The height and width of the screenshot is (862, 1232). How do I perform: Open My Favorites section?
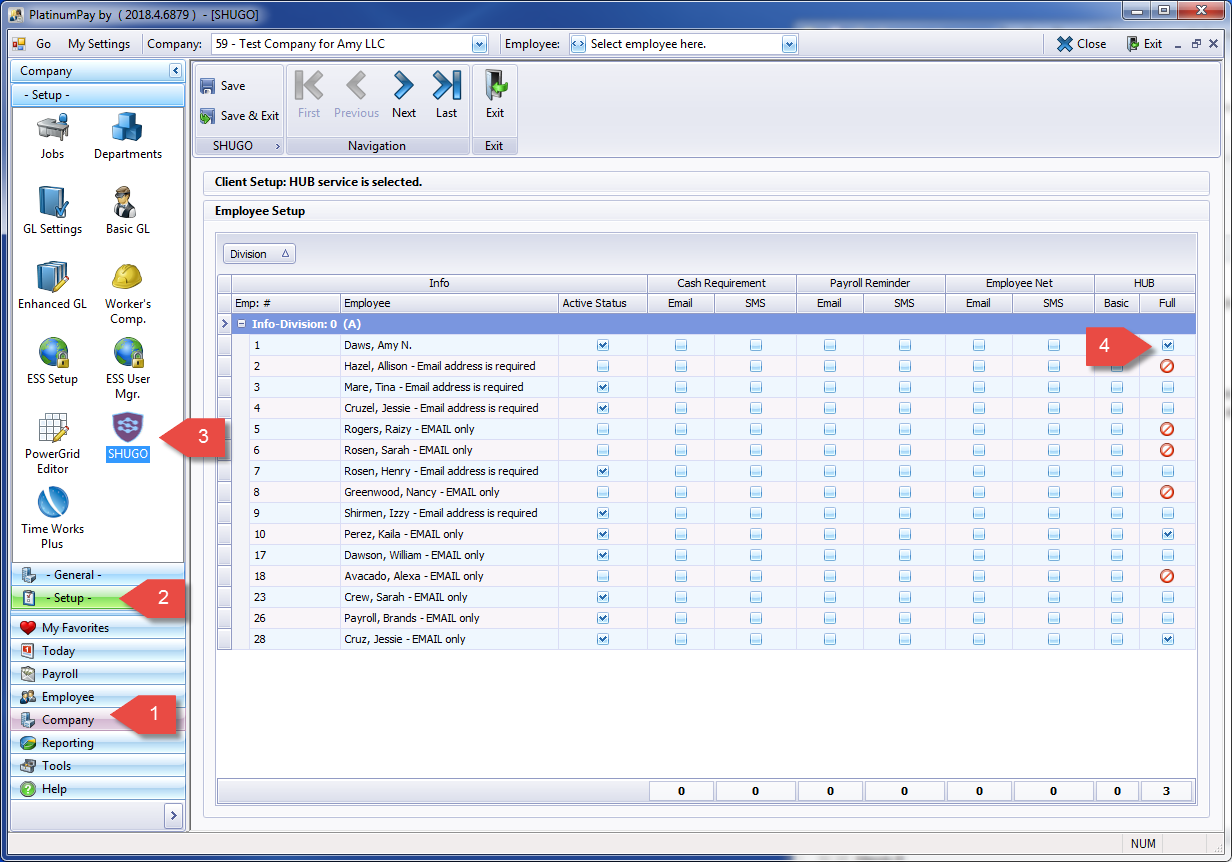98,628
